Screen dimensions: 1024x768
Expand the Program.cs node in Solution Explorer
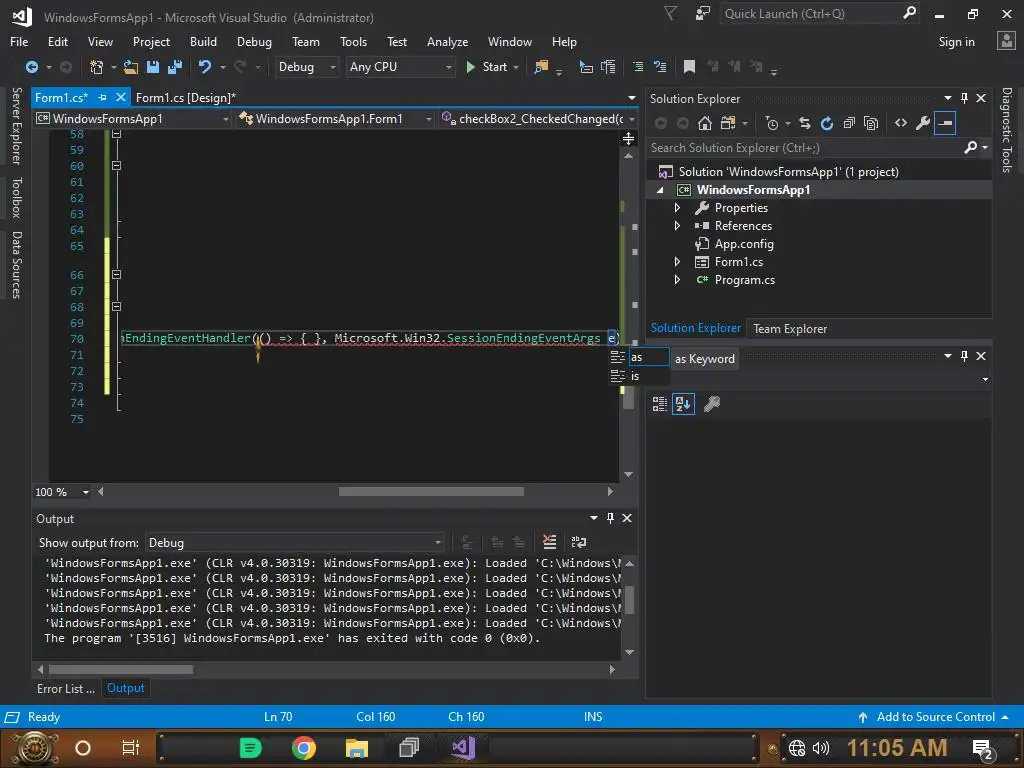677,280
